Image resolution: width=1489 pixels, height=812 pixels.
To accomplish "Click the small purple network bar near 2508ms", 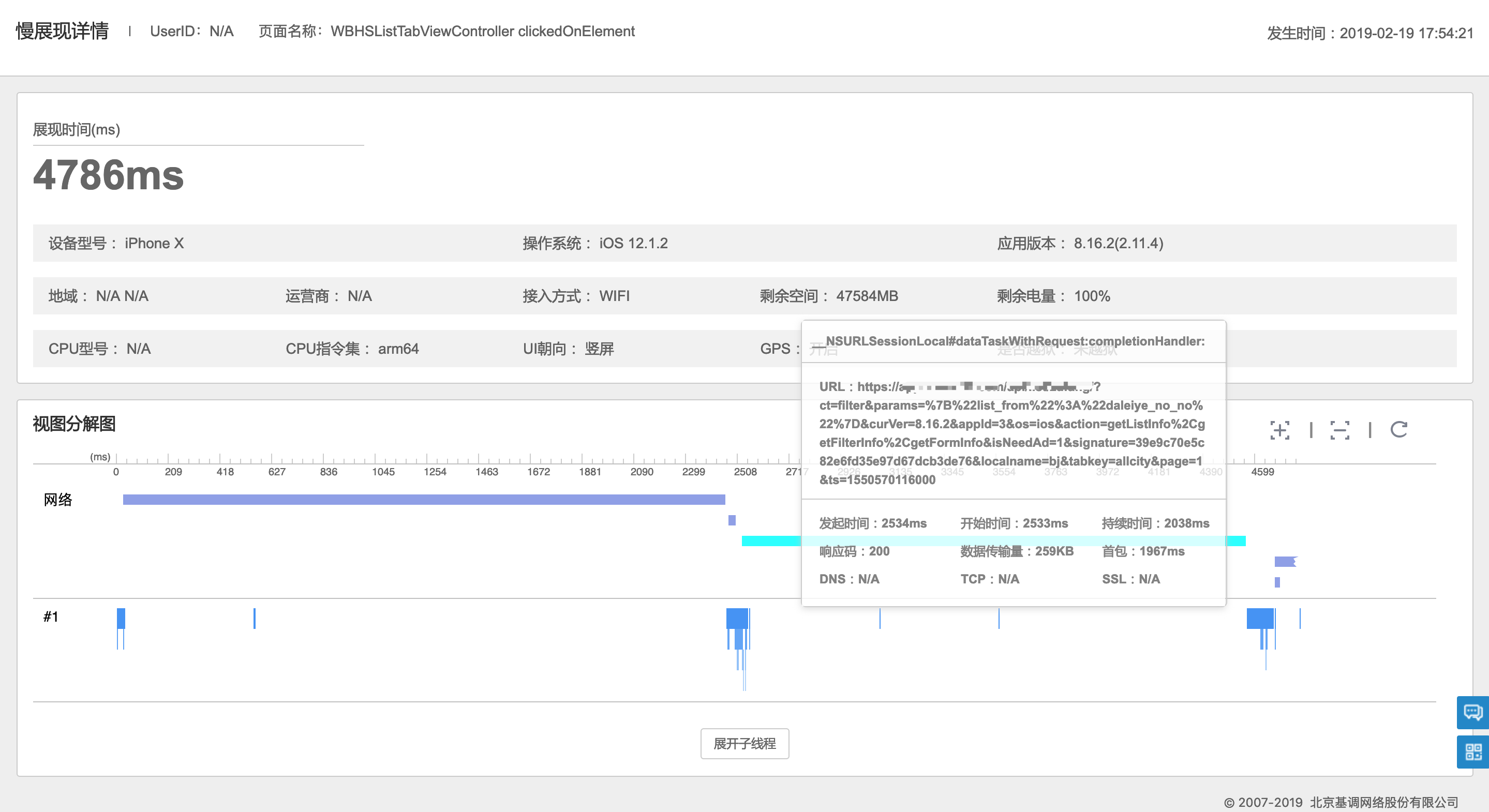I will (x=732, y=520).
